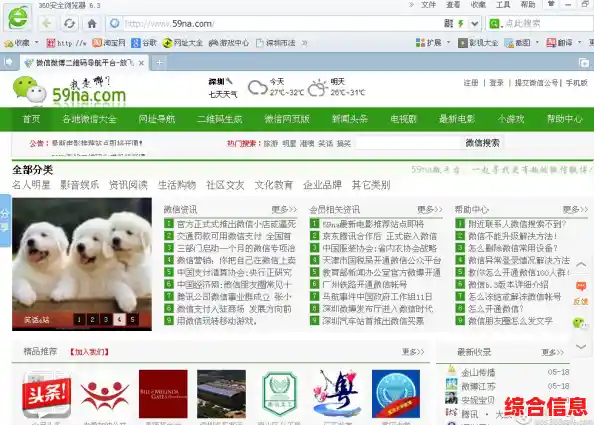Click the floating scroll-up chevron arrow
The image size is (594, 425).
[581, 264]
